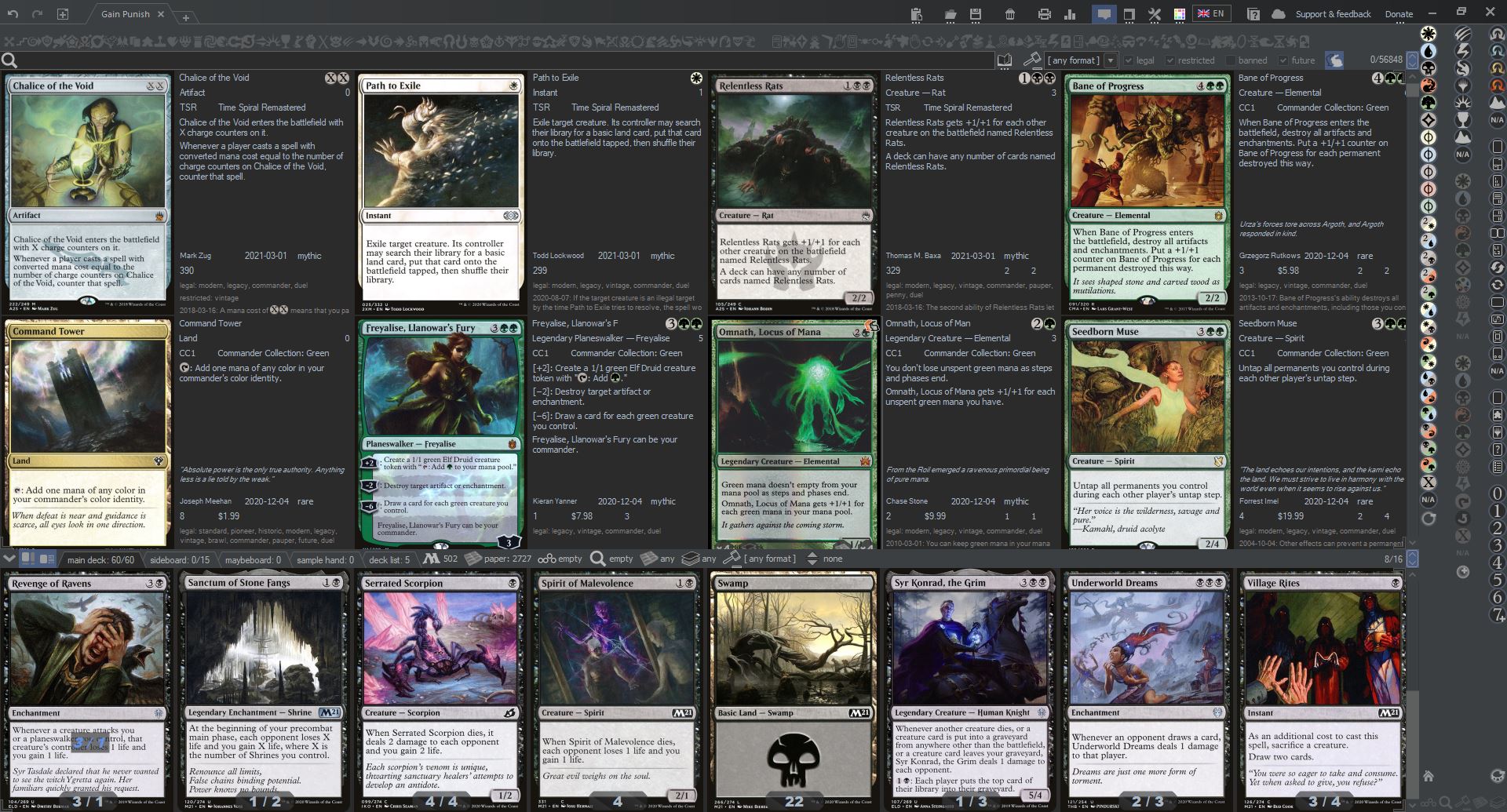Click the reset arrow under mana filters
The height and width of the screenshot is (812, 1507).
[1429, 518]
